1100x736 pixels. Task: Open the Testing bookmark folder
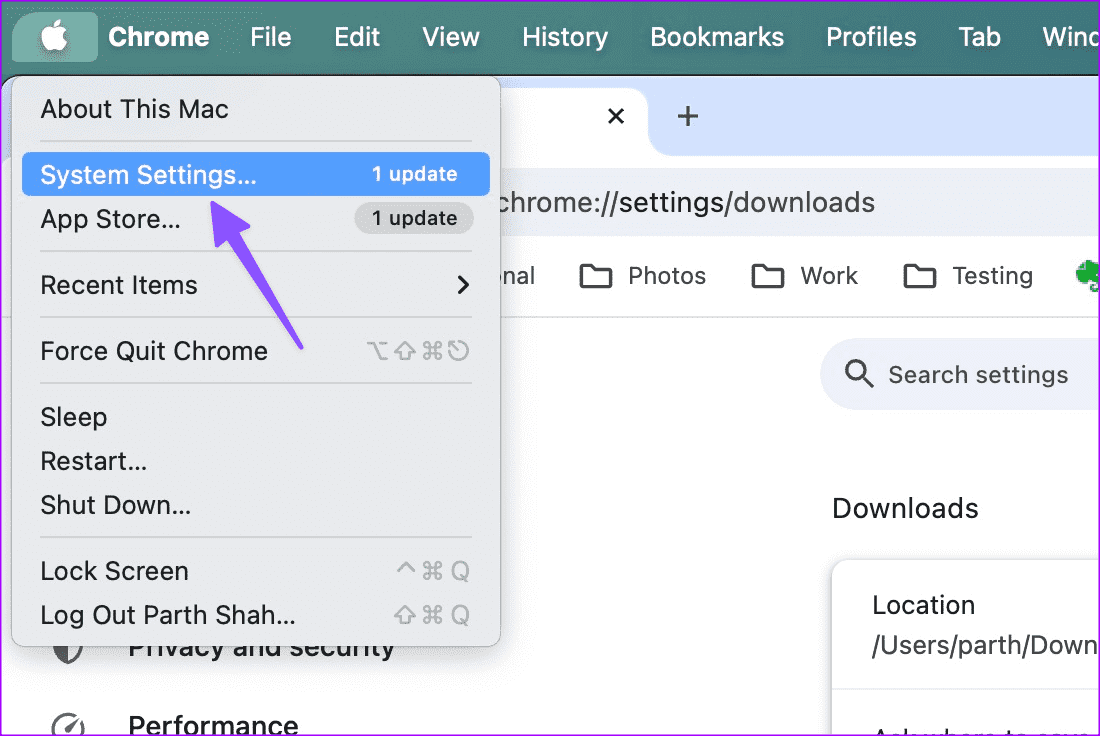coord(968,276)
